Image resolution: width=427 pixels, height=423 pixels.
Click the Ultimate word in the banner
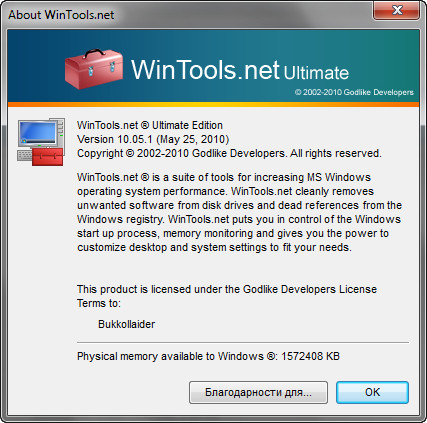click(316, 73)
